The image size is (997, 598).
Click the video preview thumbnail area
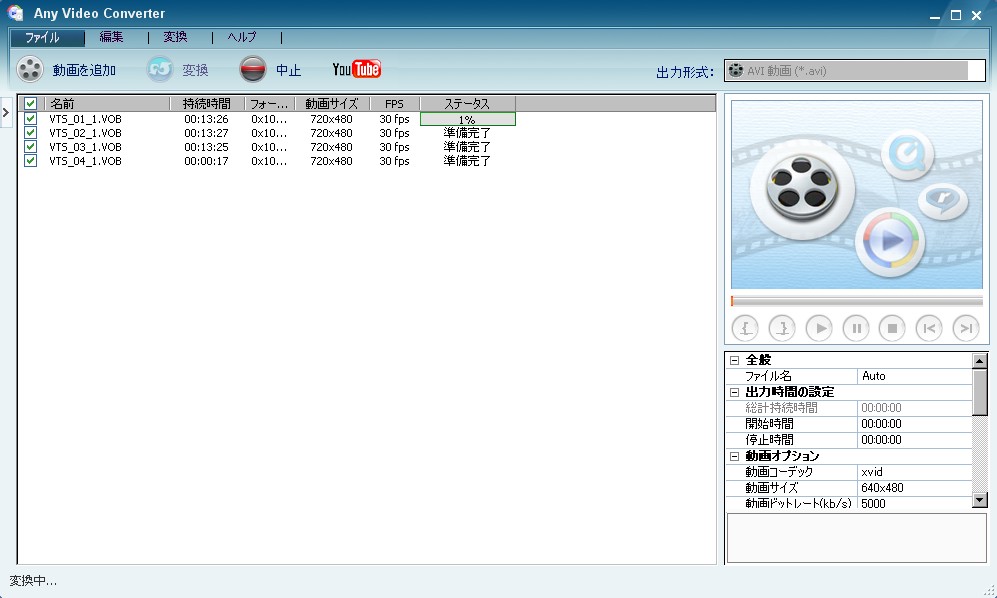pyautogui.click(x=856, y=195)
